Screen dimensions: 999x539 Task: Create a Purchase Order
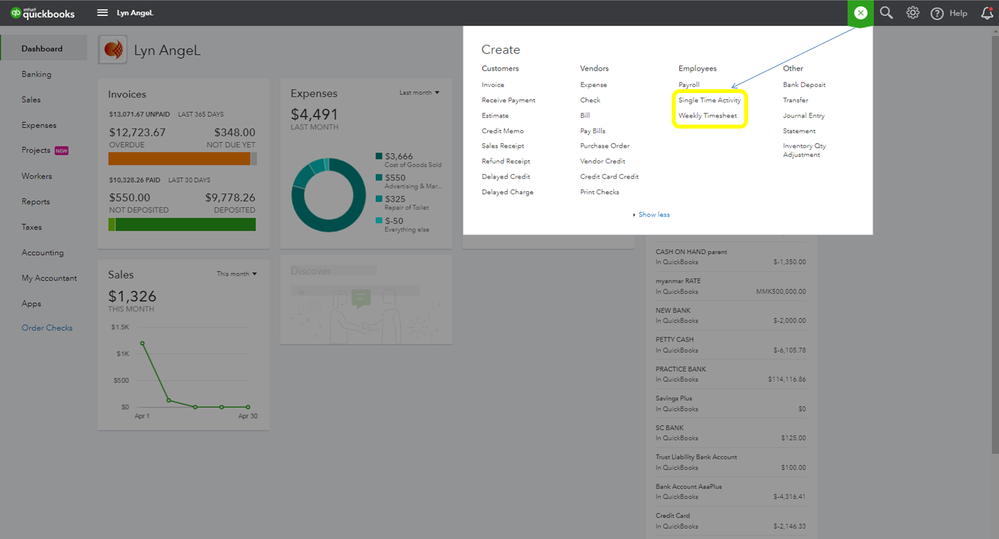pyautogui.click(x=605, y=146)
